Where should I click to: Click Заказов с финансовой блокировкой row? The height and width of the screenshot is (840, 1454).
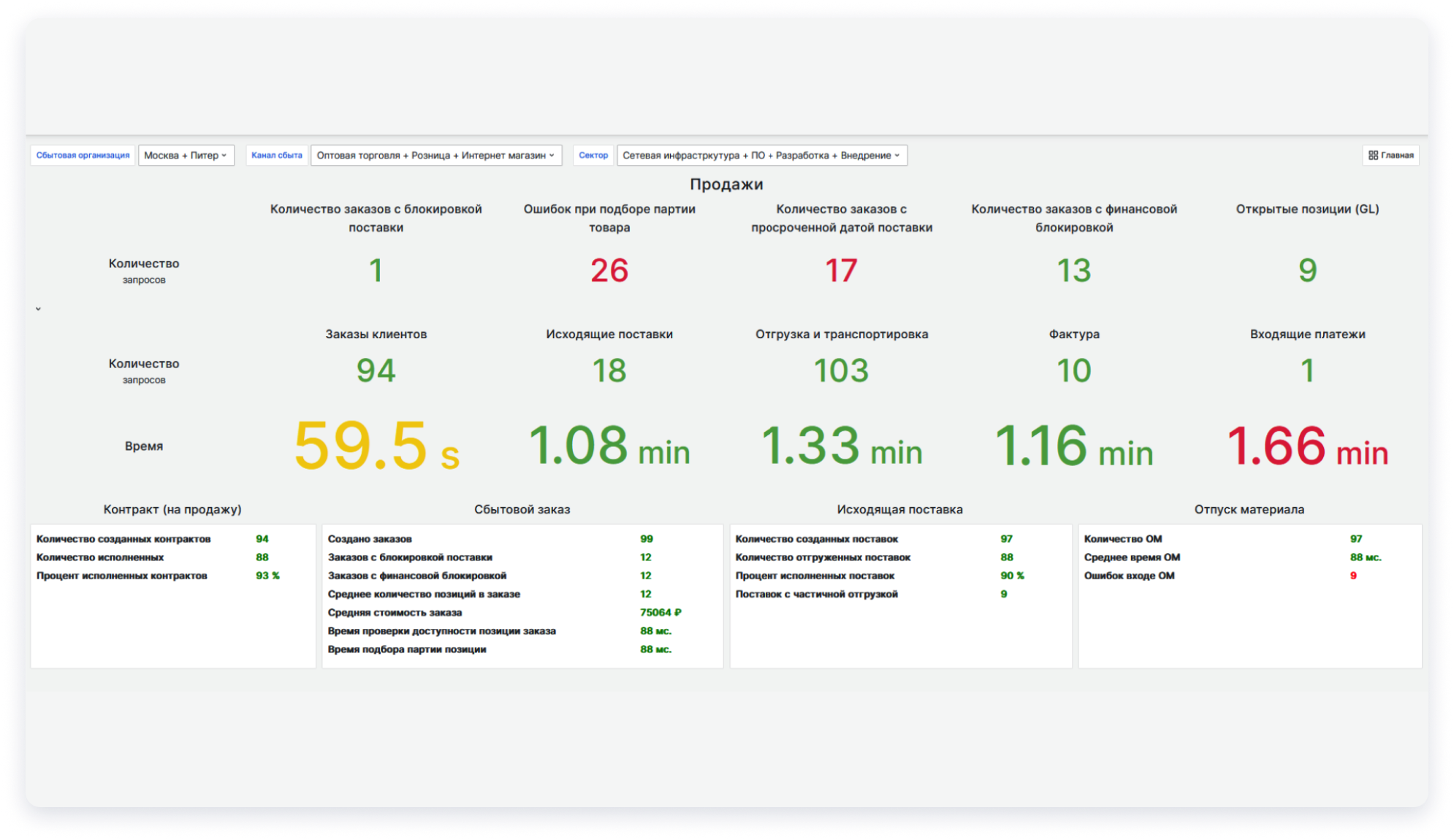point(522,576)
